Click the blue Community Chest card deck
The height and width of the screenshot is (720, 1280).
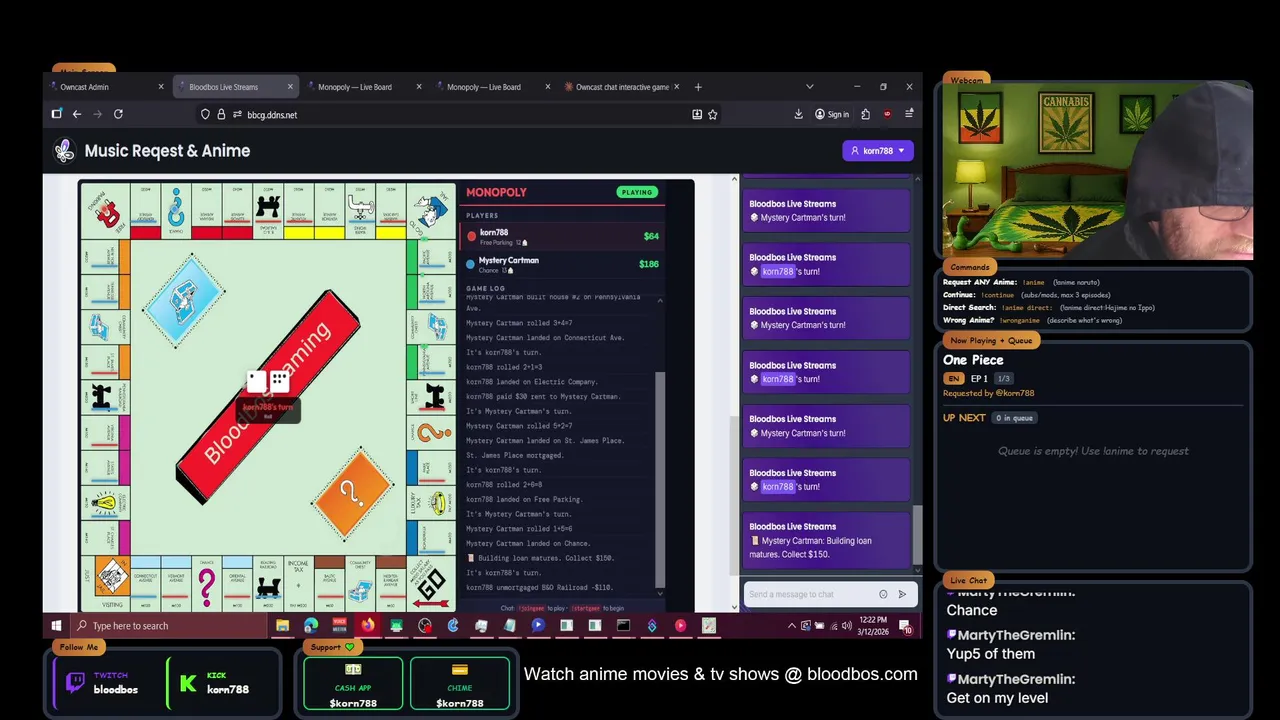point(184,299)
